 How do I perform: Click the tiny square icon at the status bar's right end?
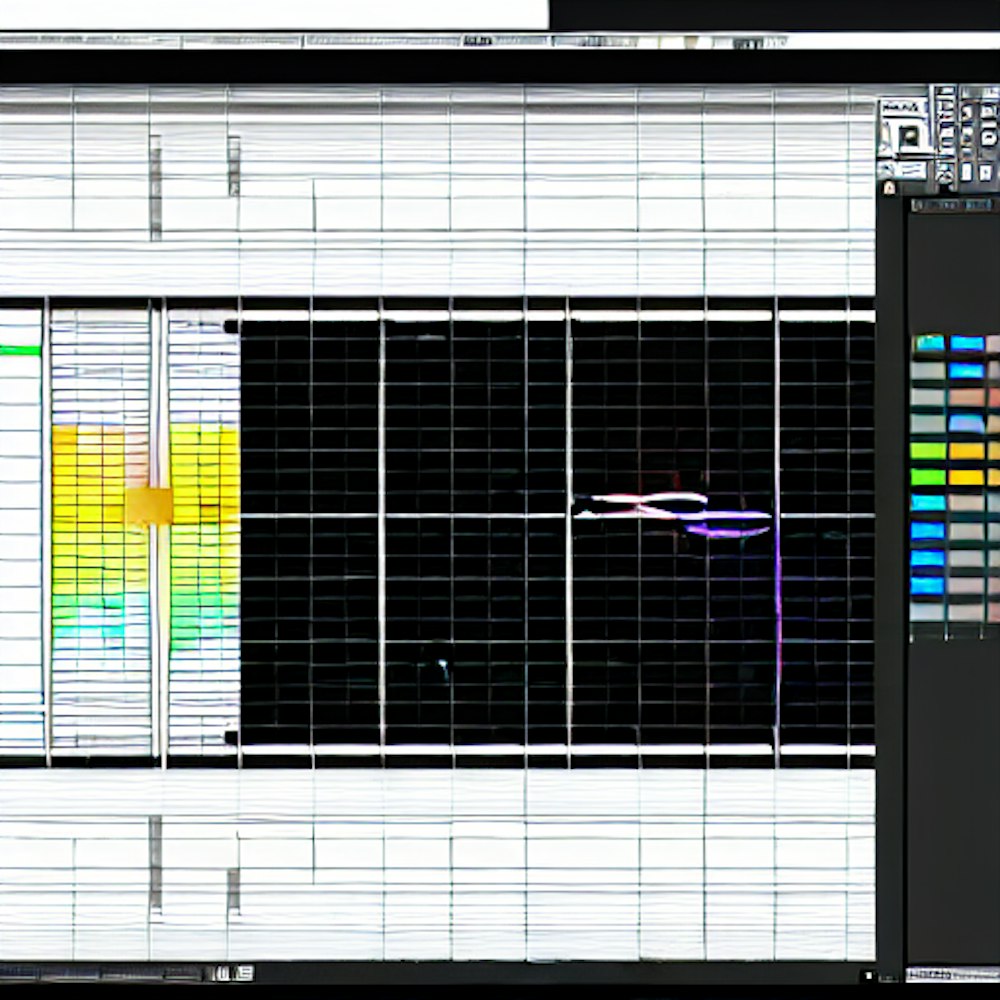click(867, 974)
